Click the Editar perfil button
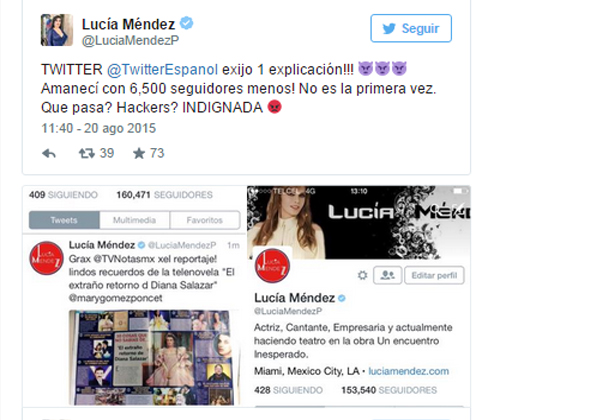The width and height of the screenshot is (600, 420). pos(434,275)
